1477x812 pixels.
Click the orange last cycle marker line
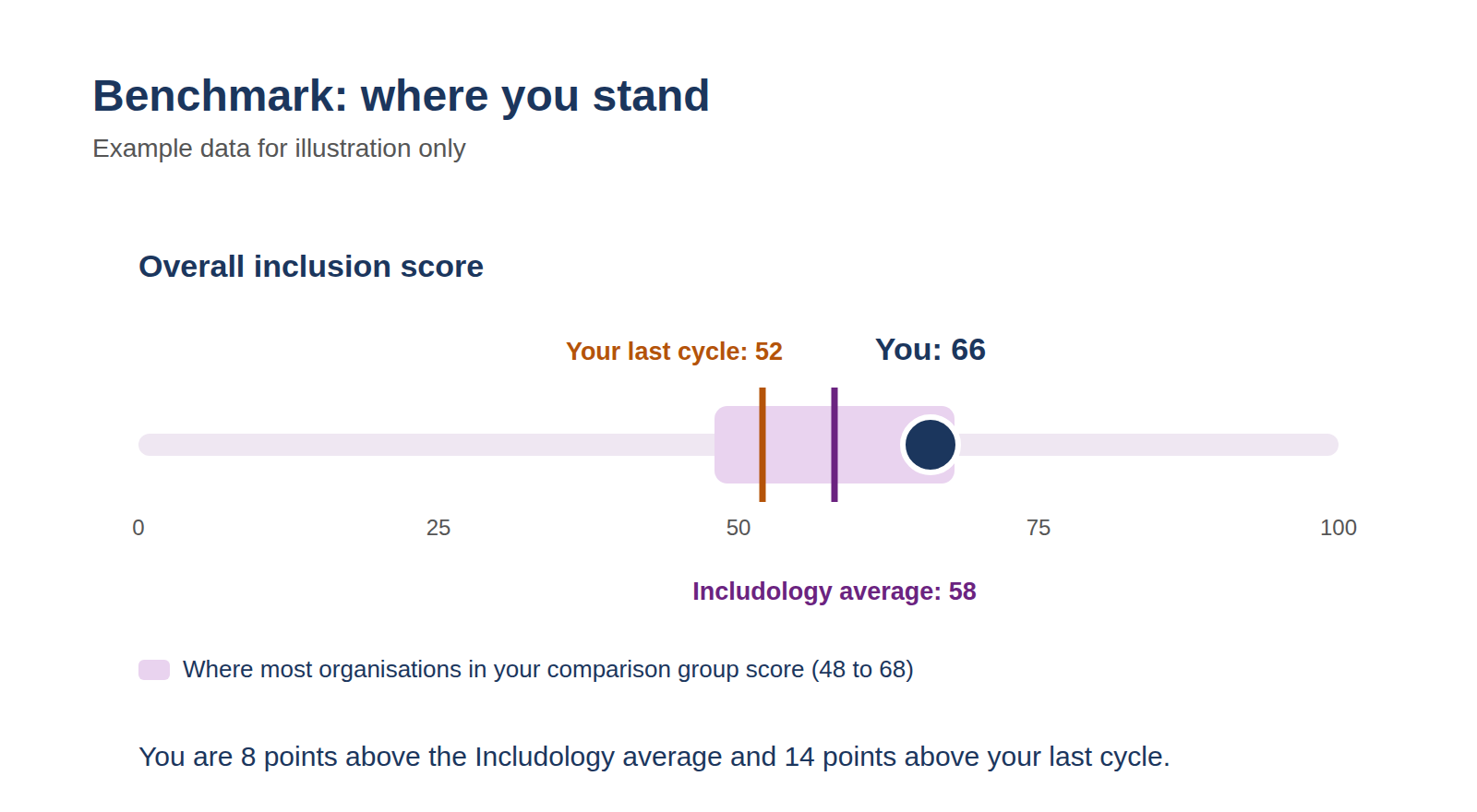pos(763,445)
